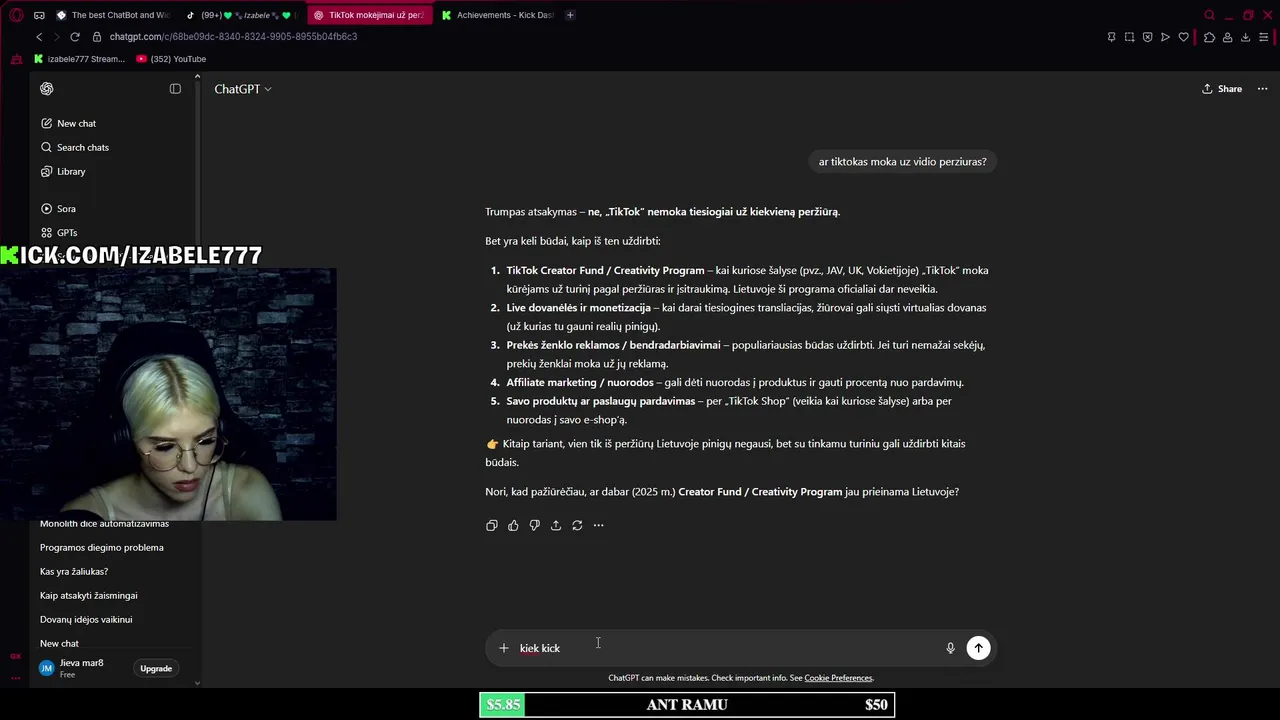This screenshot has height=720, width=1280.
Task: Click the Share conversation button
Action: click(1222, 89)
